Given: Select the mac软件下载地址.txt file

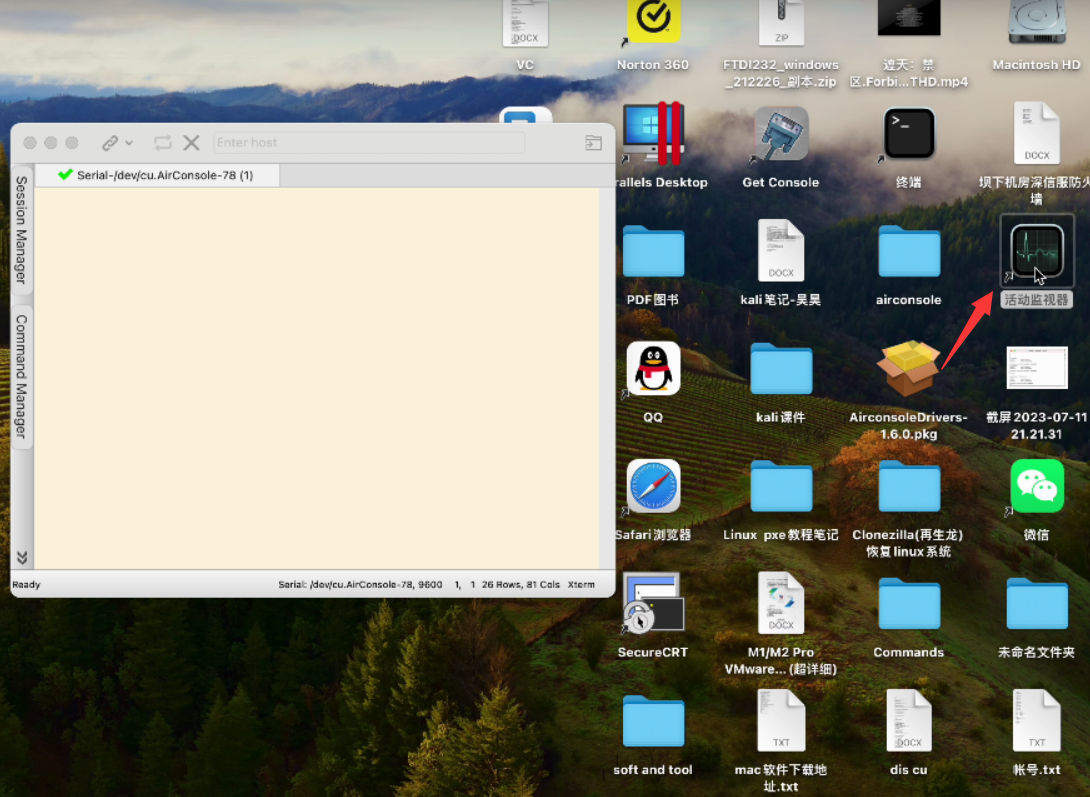Looking at the screenshot, I should pyautogui.click(x=781, y=721).
